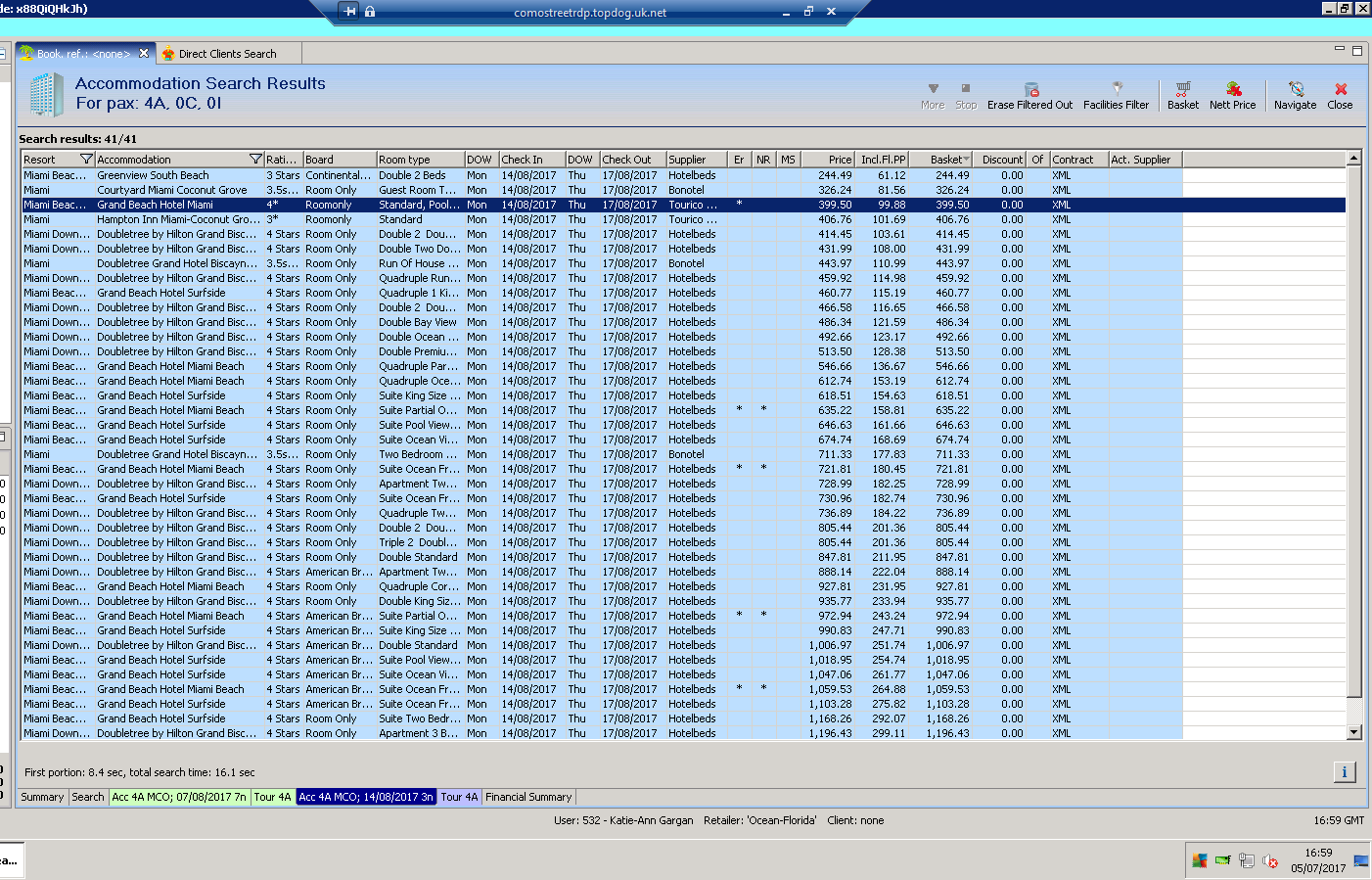Click the taskbar clock showing 16:59
The width and height of the screenshot is (1372, 880).
(x=1318, y=853)
